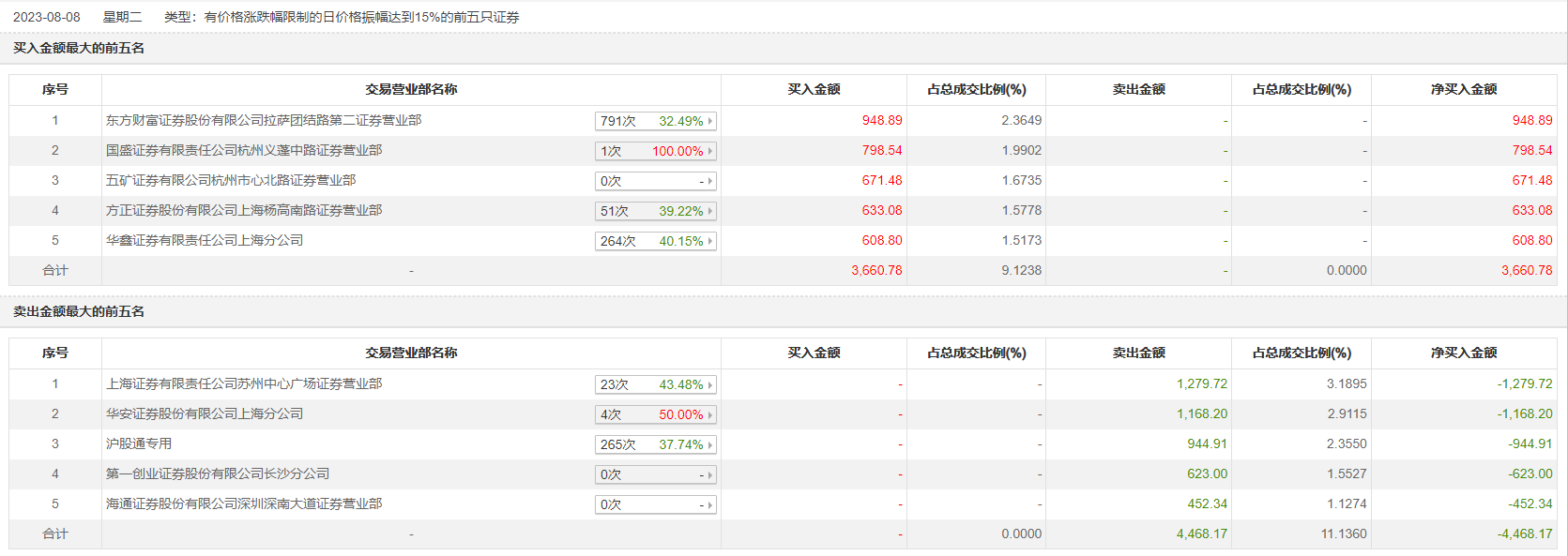Expand the 0次 dropdown beside 海通证券
1568x556 pixels.
655,504
